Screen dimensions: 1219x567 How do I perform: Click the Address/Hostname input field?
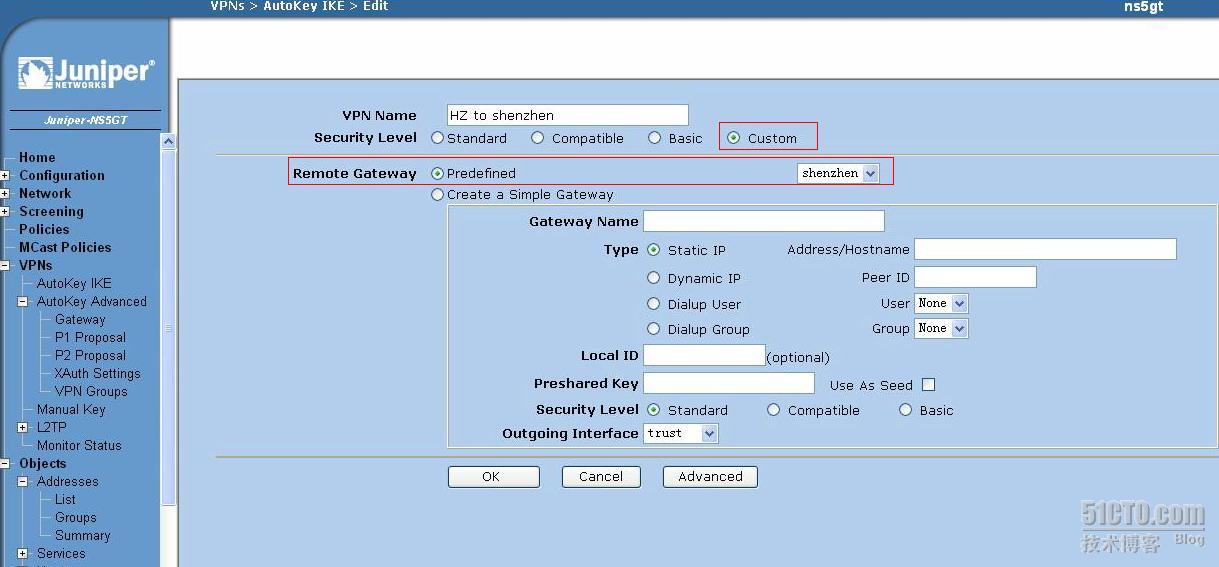[x=1045, y=249]
